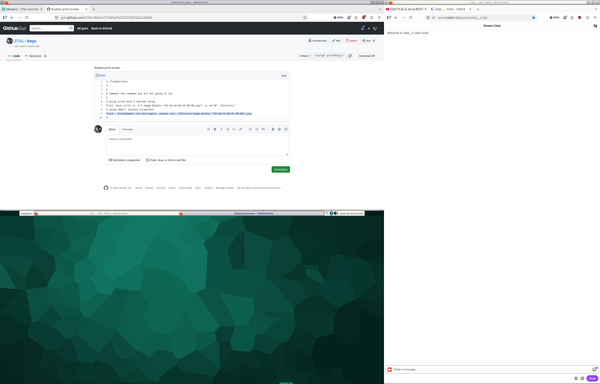Image resolution: width=600 pixels, height=384 pixels.
Task: Open the keys file name link
Action: 103,76
